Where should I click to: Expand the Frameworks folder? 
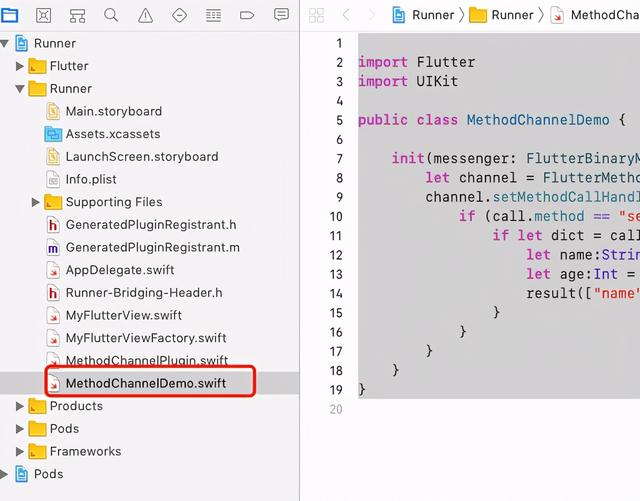coord(19,451)
